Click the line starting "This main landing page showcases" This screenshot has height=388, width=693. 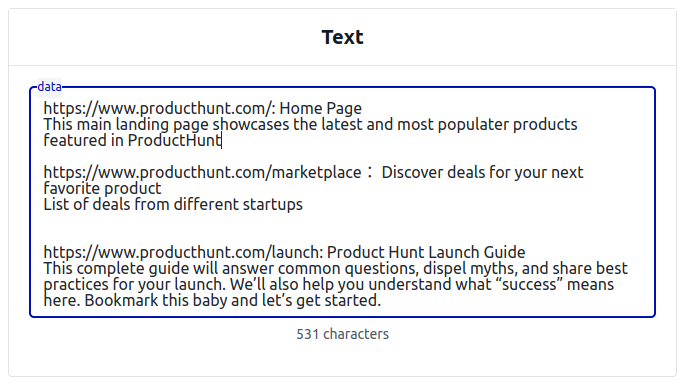(310, 125)
